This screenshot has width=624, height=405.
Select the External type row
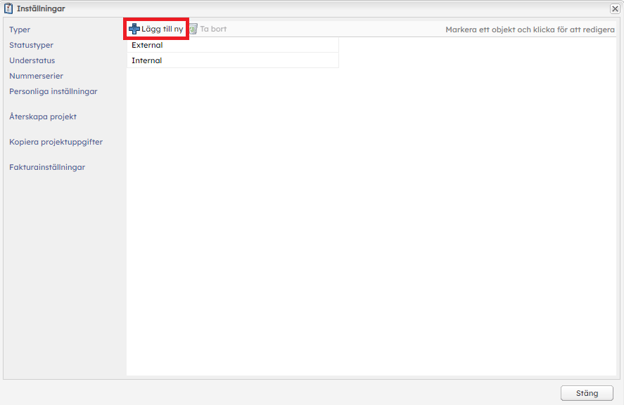(232, 45)
